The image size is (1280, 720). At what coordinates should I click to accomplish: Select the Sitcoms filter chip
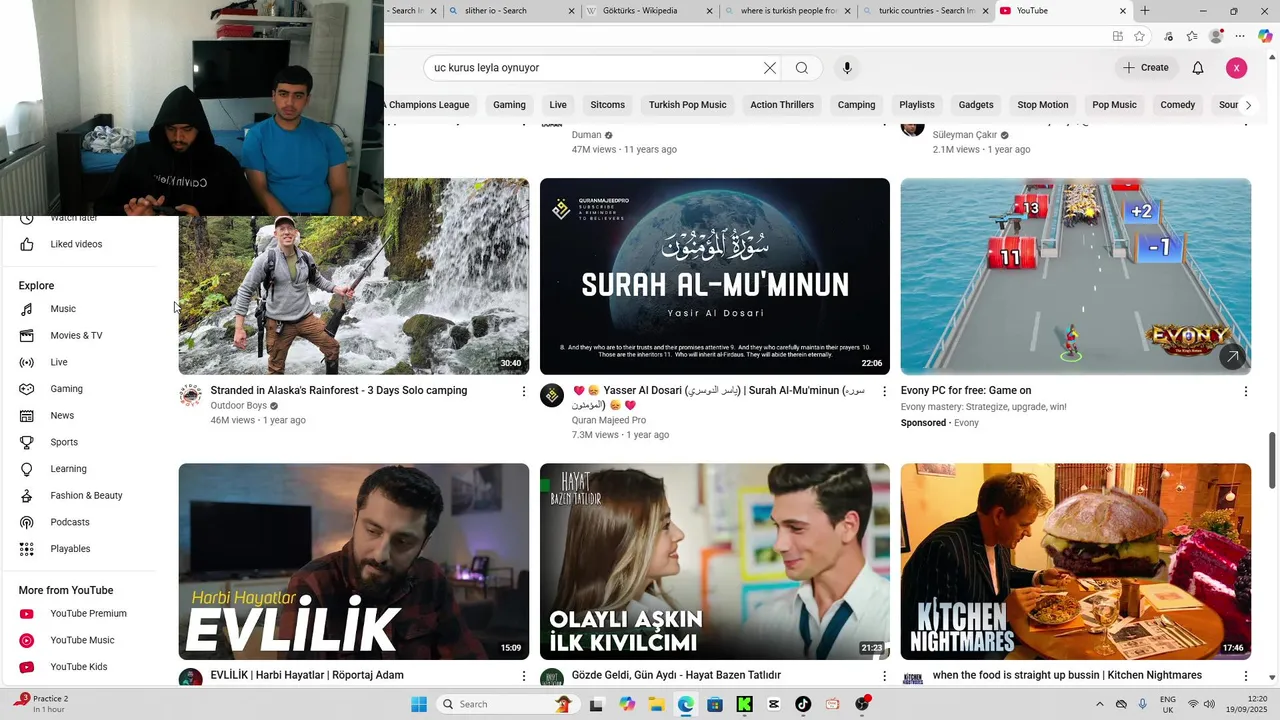coord(607,105)
